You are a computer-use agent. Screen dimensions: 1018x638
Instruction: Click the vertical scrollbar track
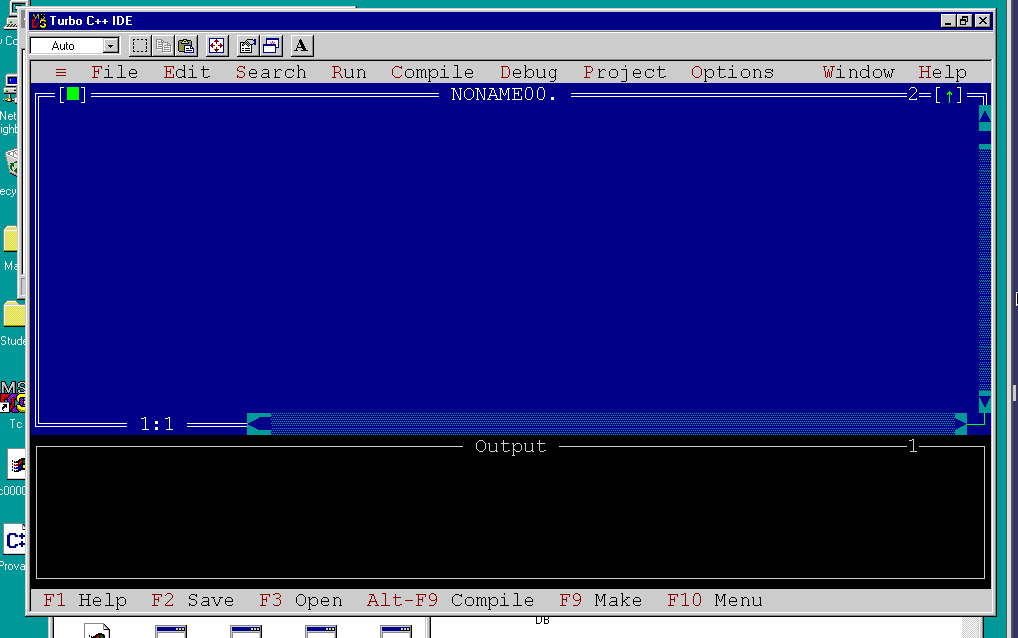[x=985, y=269]
